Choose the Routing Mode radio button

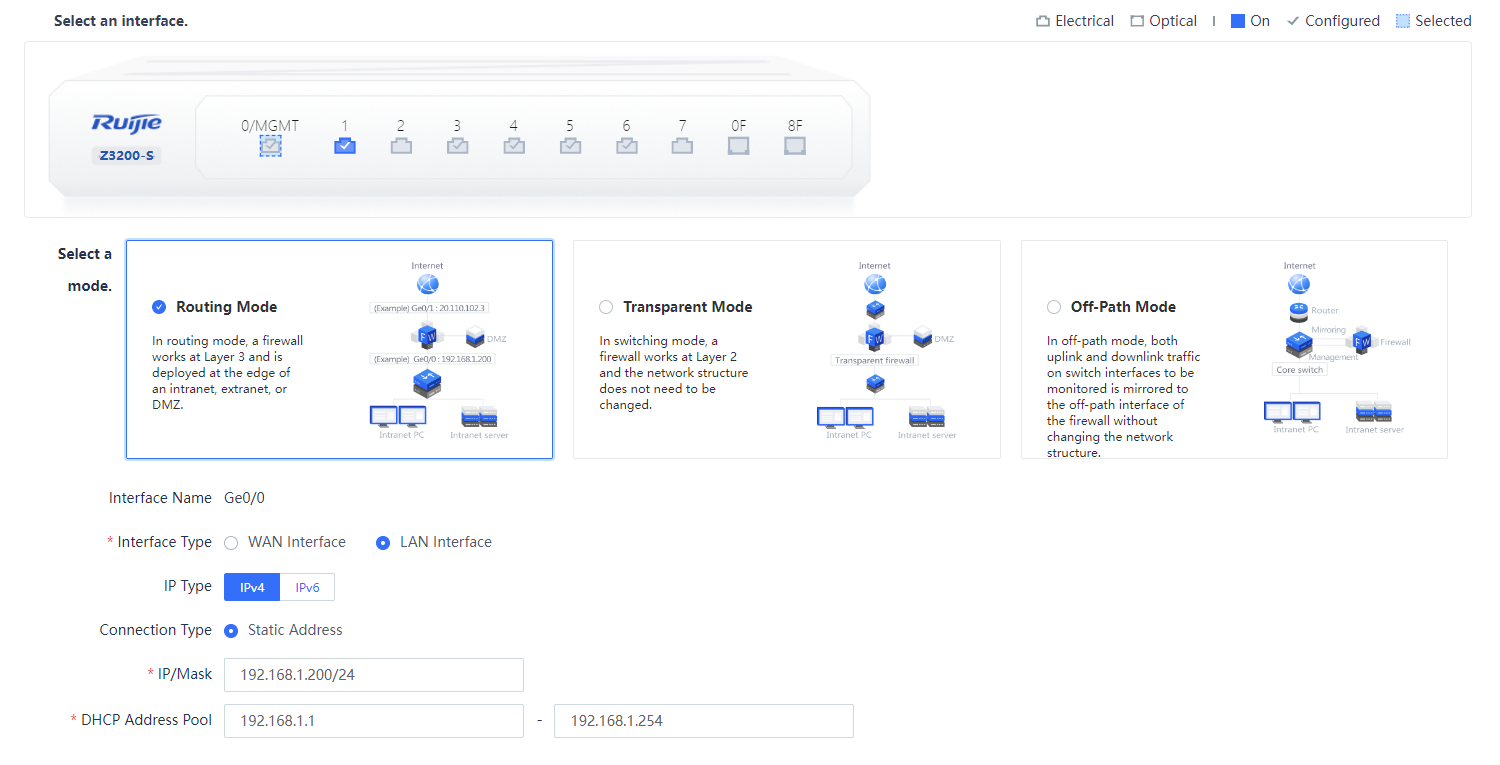[x=159, y=307]
